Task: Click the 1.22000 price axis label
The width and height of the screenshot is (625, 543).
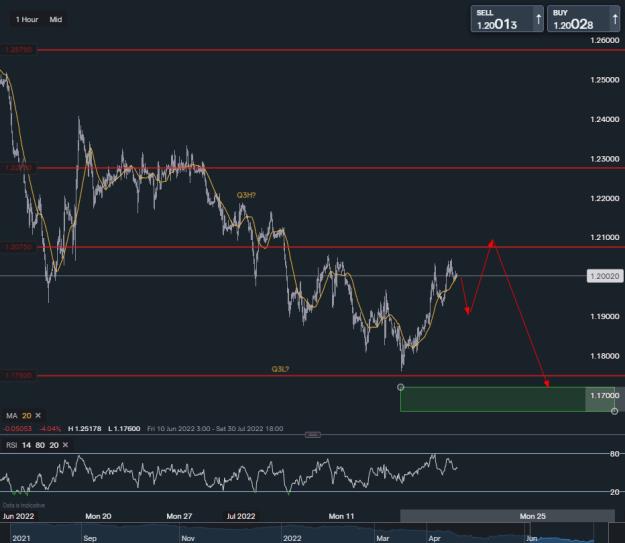Action: pos(605,199)
